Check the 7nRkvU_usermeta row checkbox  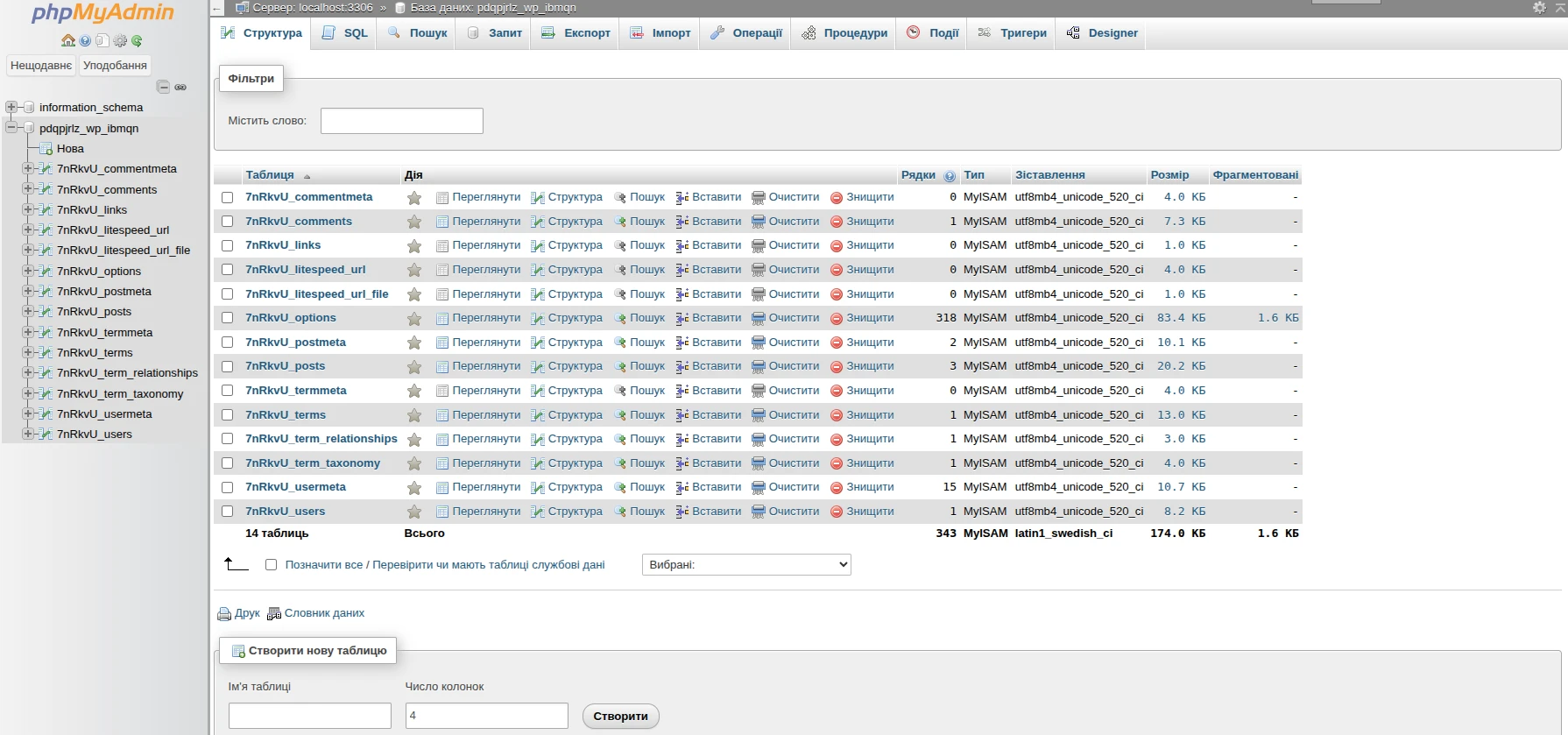(x=228, y=487)
